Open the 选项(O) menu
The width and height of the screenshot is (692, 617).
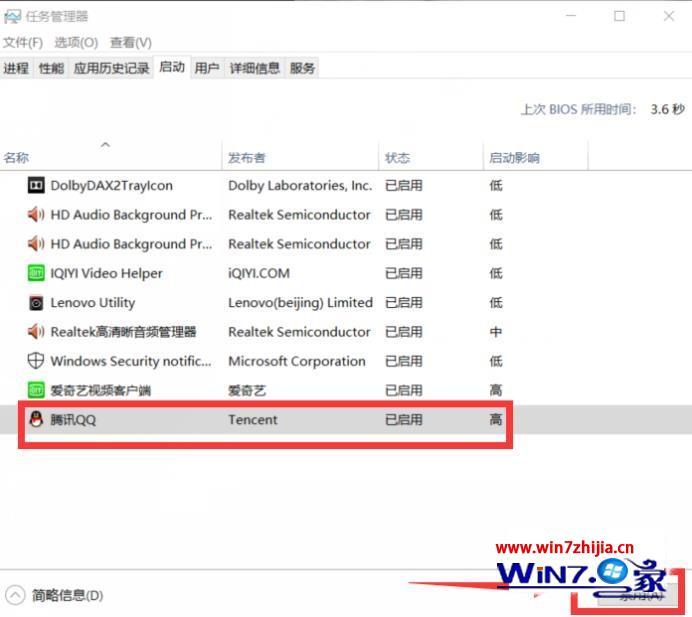[x=76, y=43]
